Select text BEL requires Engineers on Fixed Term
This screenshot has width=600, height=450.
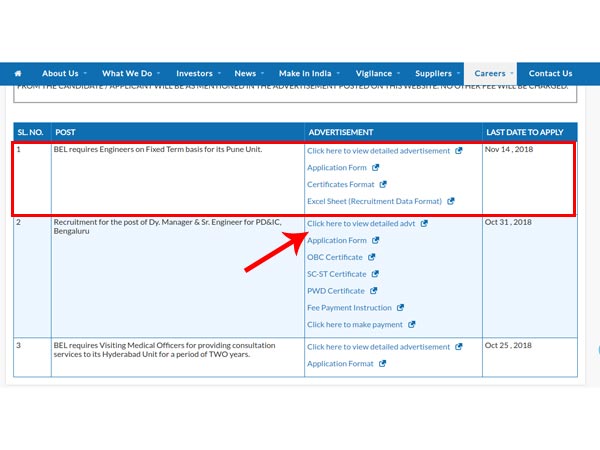click(x=158, y=149)
